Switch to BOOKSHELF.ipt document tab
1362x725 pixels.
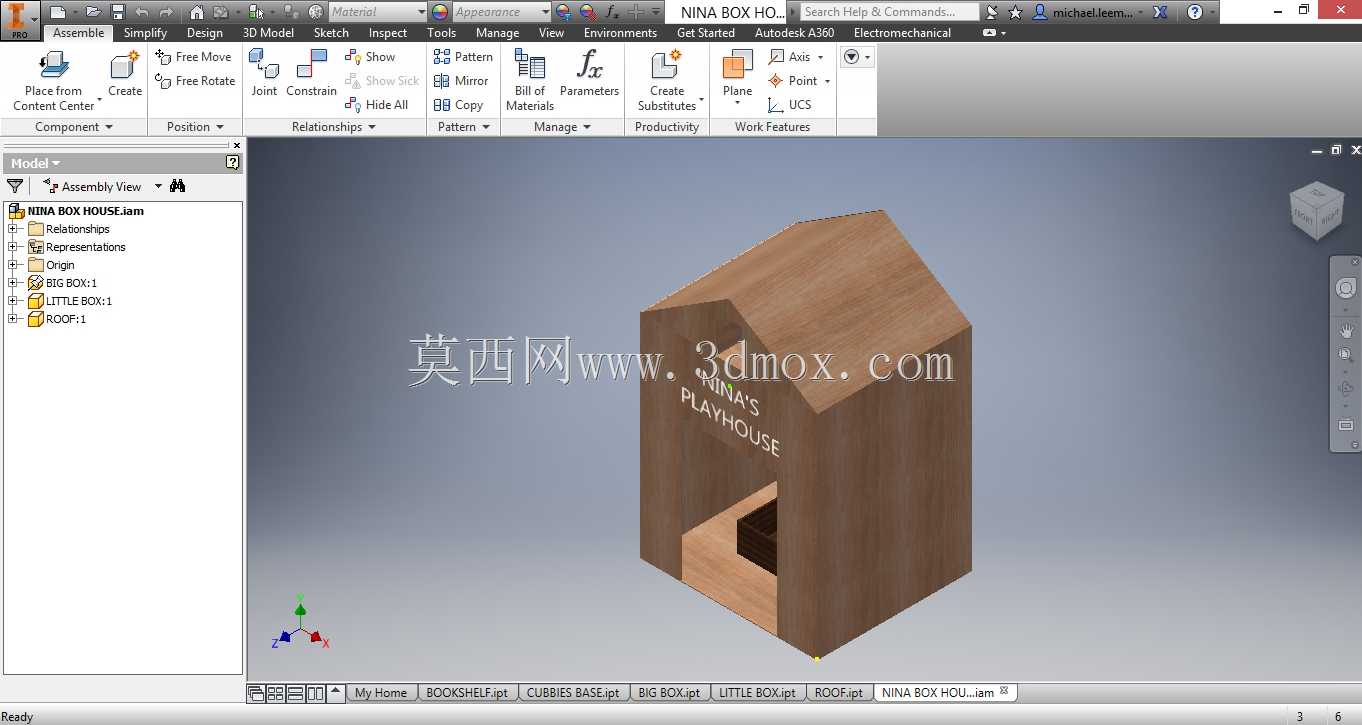point(467,692)
